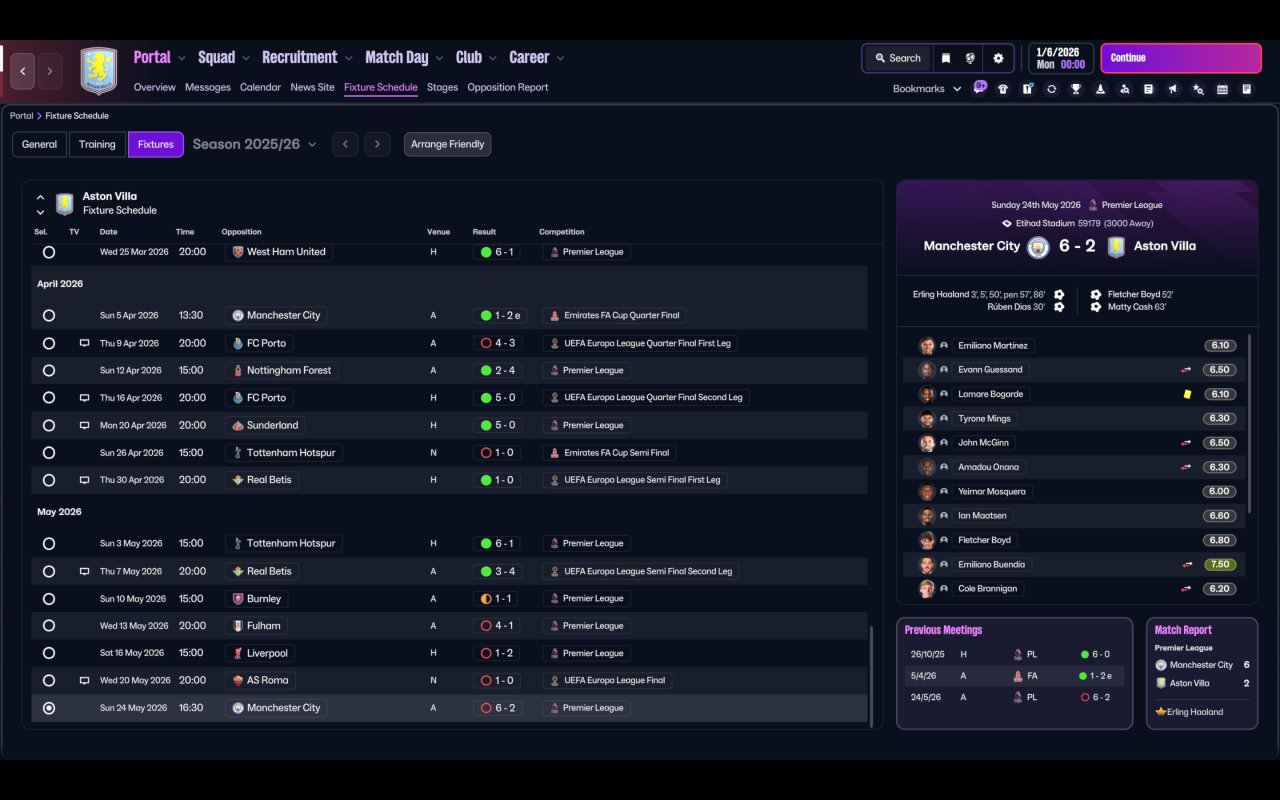Open the bookmark icon beside Search
The width and height of the screenshot is (1280, 800).
(946, 58)
